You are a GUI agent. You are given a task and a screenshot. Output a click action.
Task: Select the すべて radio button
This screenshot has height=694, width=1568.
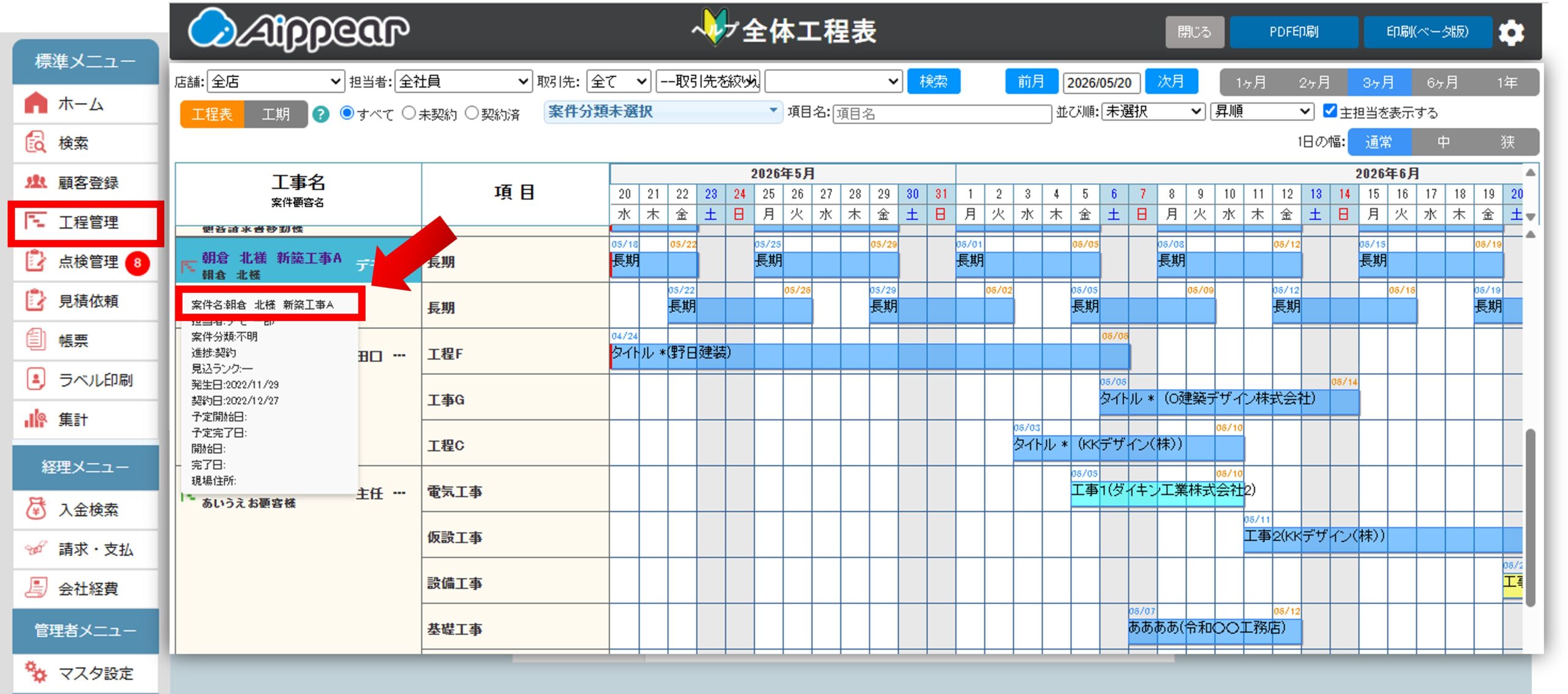pyautogui.click(x=347, y=113)
